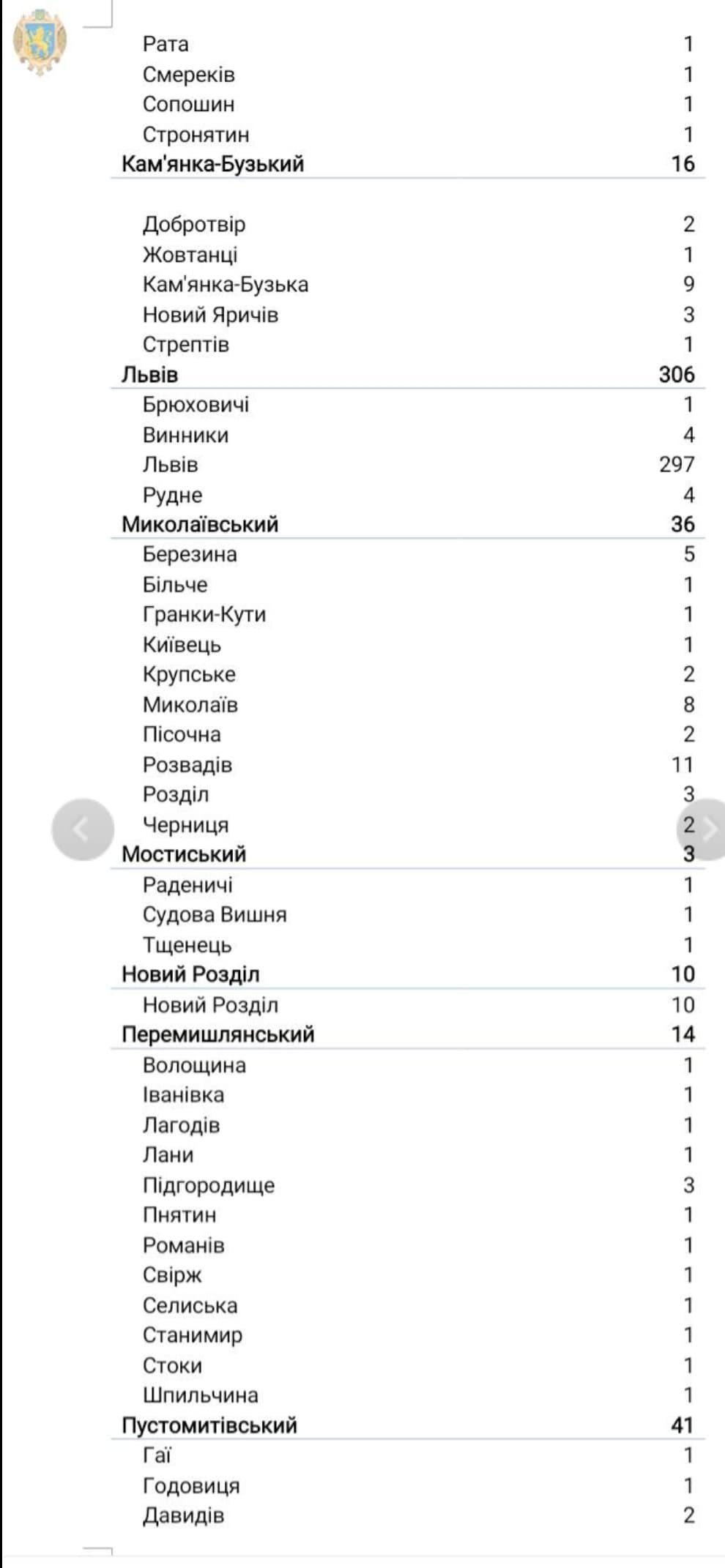Click the Давидів entry
This screenshot has width=725, height=1568.
click(x=183, y=1515)
